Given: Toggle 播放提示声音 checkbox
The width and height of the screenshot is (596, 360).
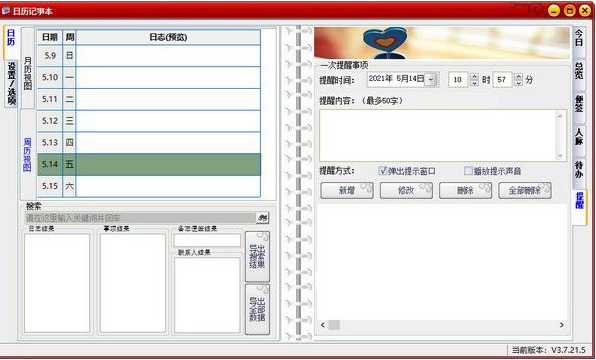Looking at the screenshot, I should [468, 171].
